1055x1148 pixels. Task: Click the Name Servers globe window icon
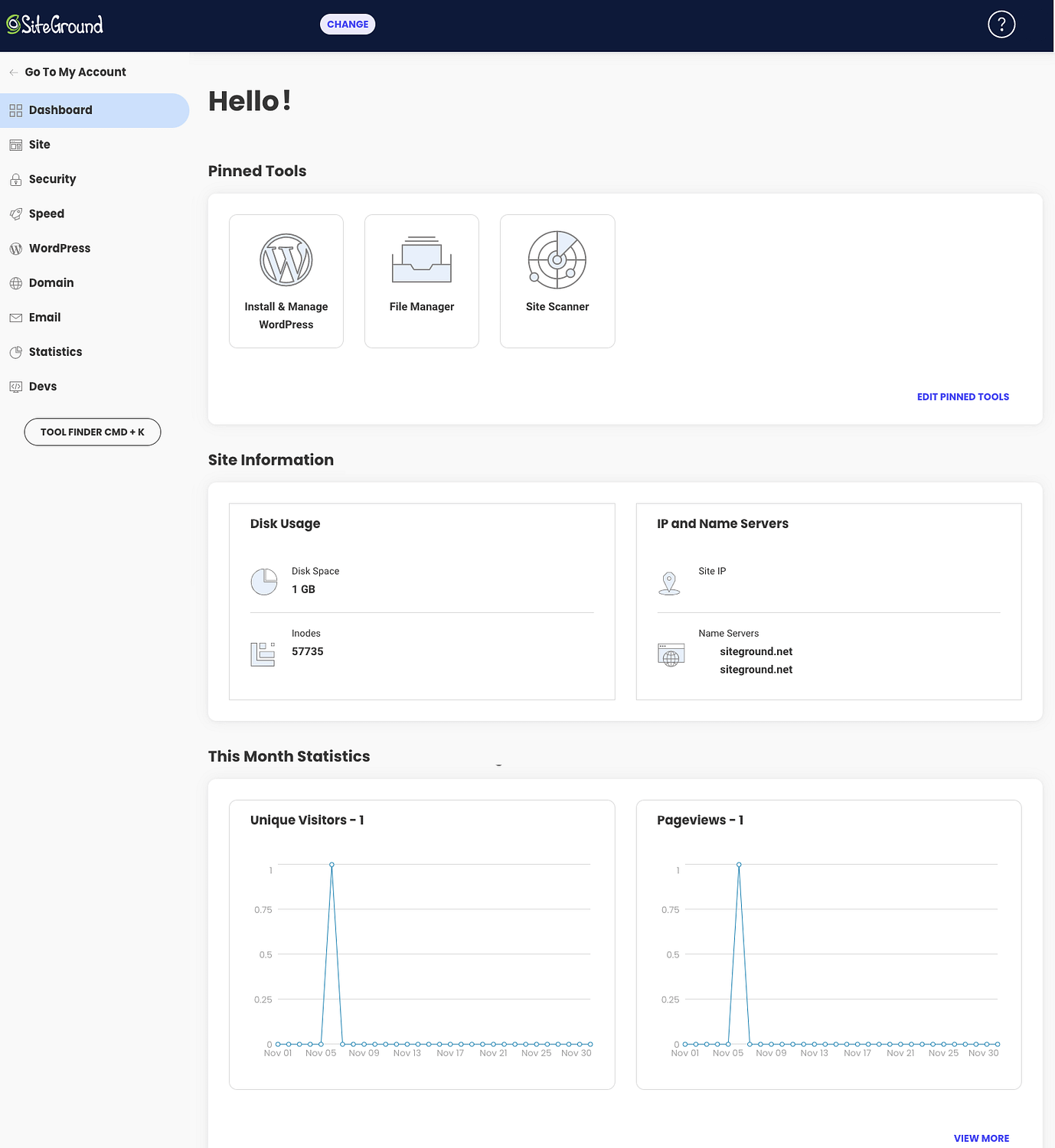point(671,655)
